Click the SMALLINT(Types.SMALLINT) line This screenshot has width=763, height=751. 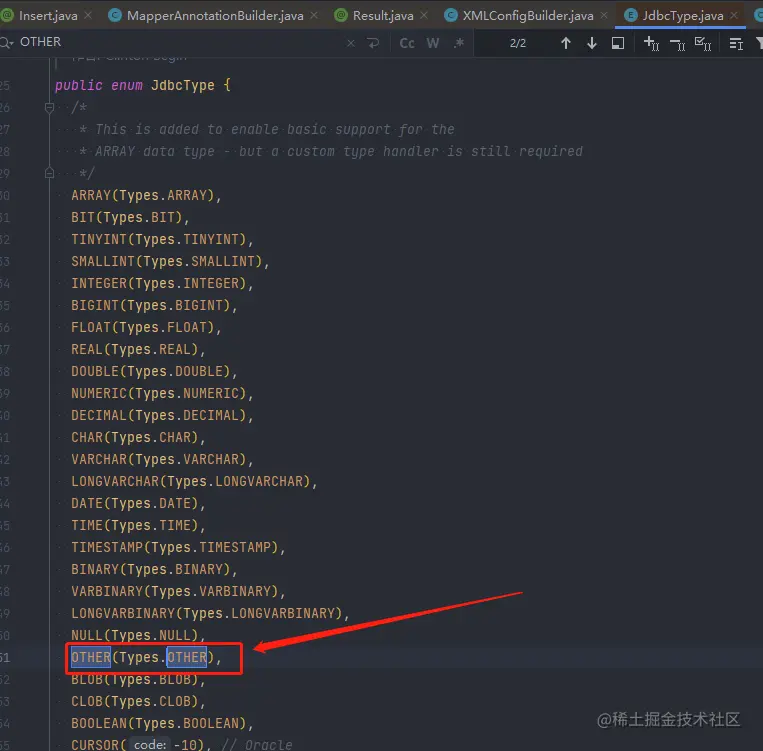[x=170, y=261]
